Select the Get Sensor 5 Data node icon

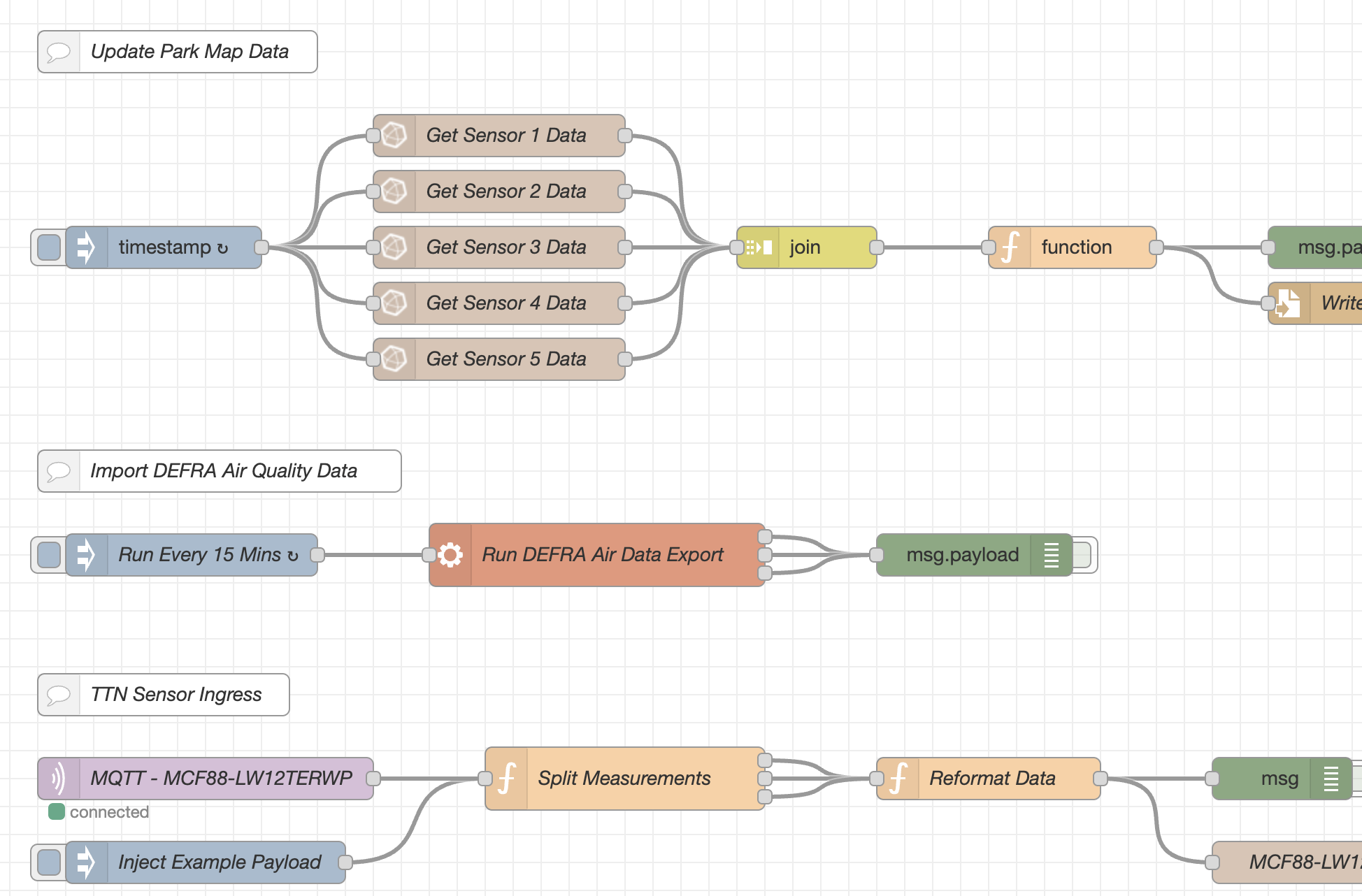[394, 359]
